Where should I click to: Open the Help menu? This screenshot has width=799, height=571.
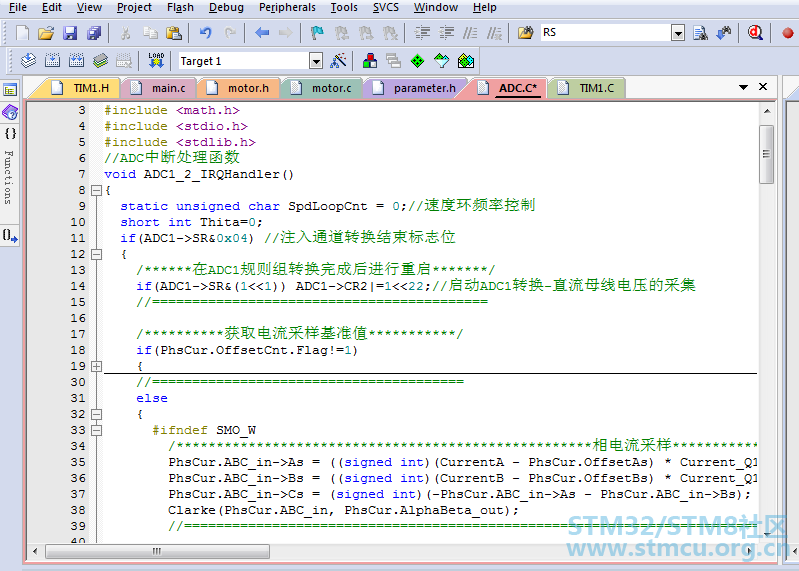coord(485,7)
